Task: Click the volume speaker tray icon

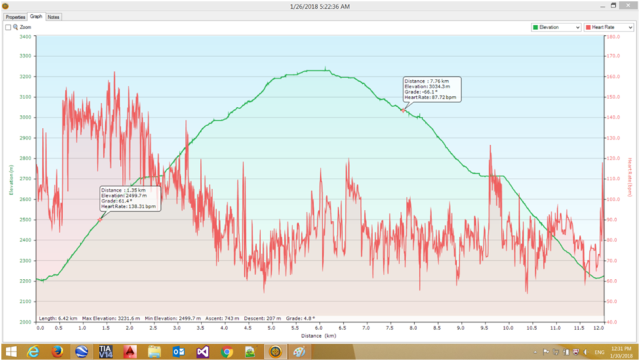Action: (586, 352)
